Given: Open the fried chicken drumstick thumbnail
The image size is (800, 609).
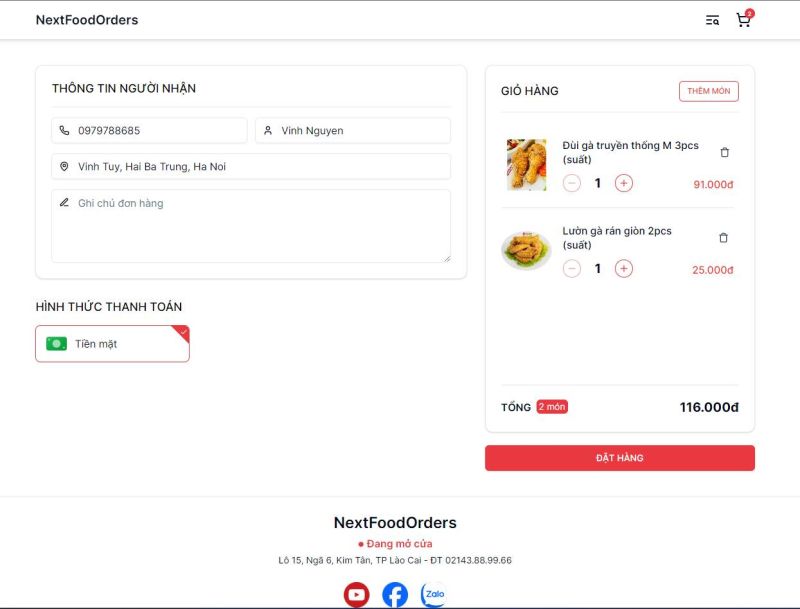Looking at the screenshot, I should [x=527, y=165].
